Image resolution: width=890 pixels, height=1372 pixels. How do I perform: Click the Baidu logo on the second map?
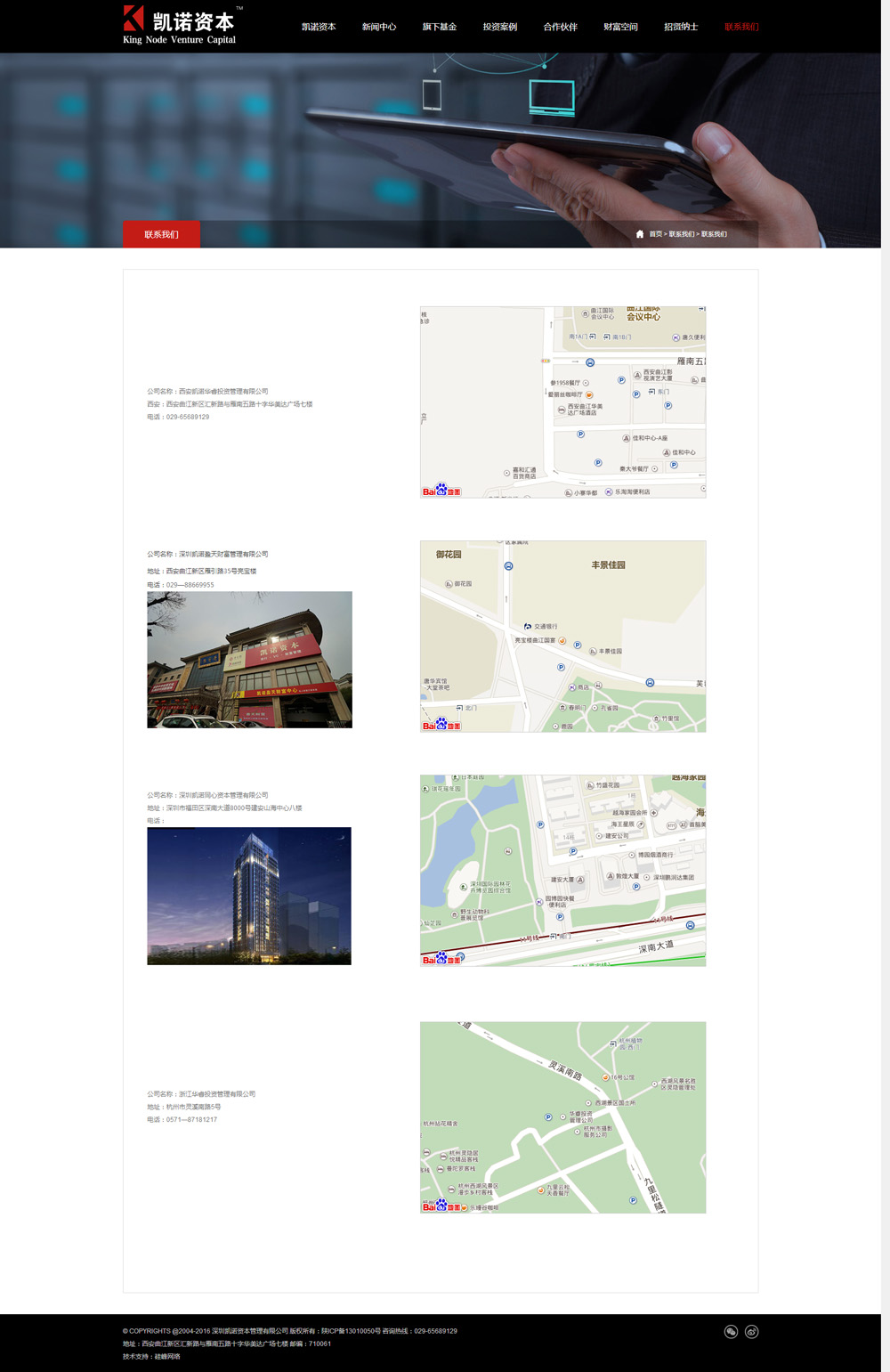[441, 725]
